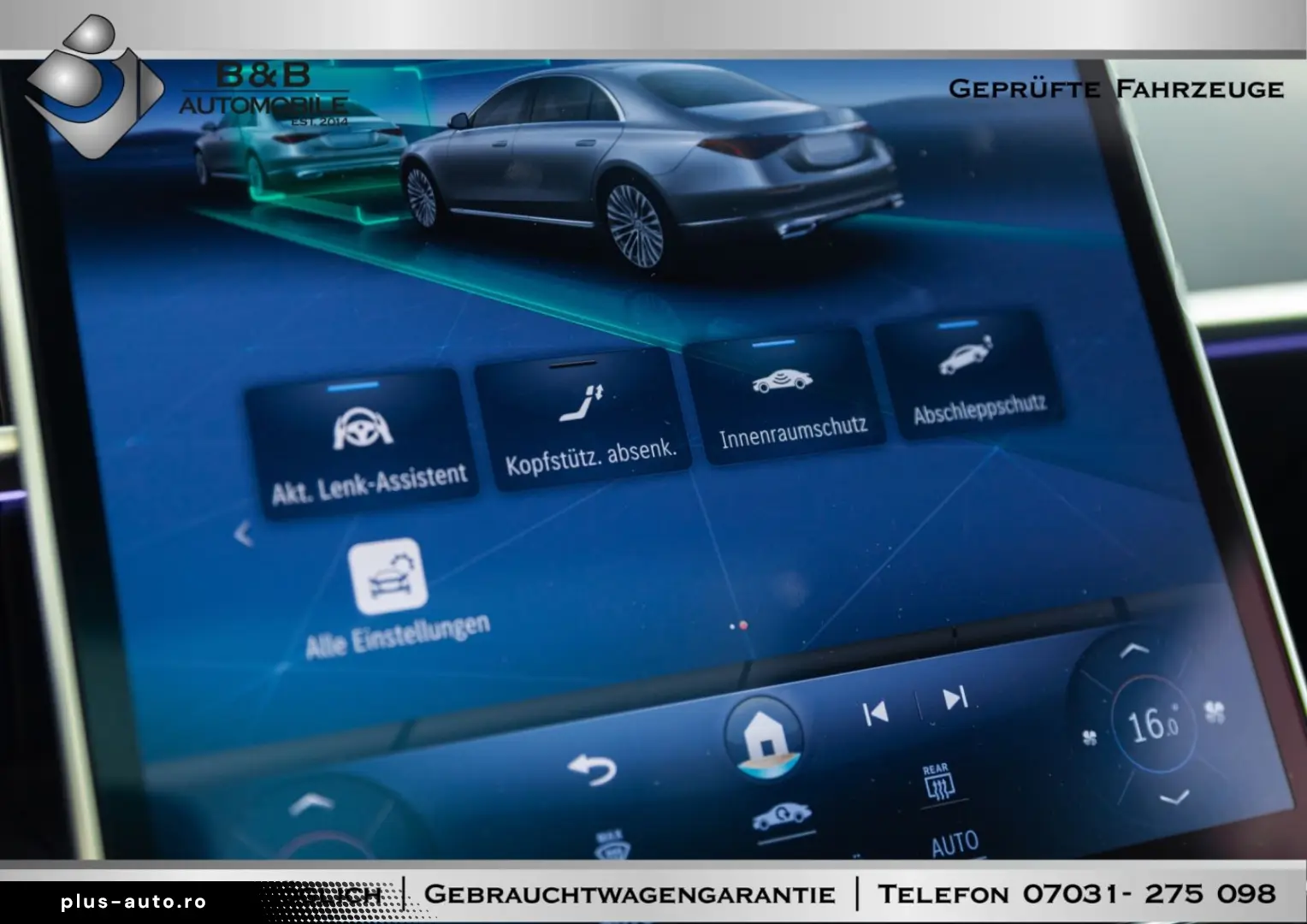Open Alle Einstellungen settings icon
This screenshot has width=1307, height=924.
pyautogui.click(x=389, y=575)
